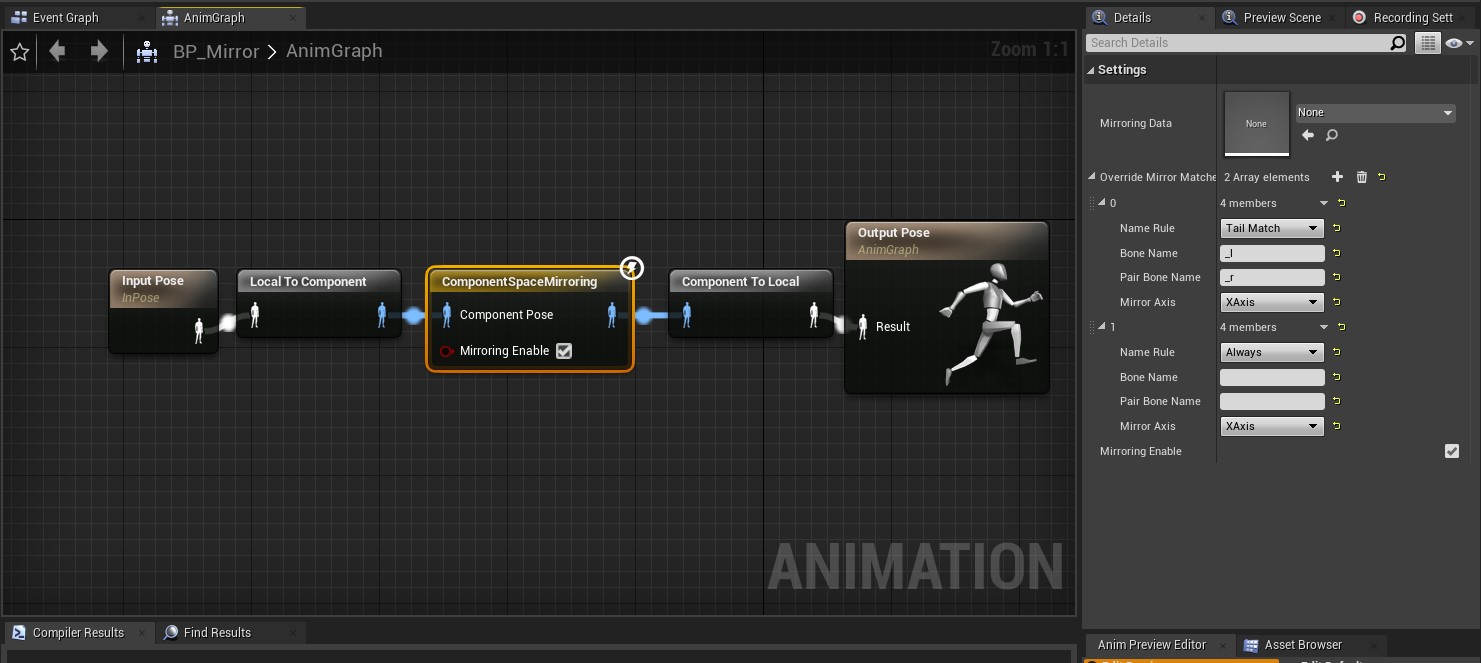Click the Mirroring Data None thumbnail

(1256, 123)
